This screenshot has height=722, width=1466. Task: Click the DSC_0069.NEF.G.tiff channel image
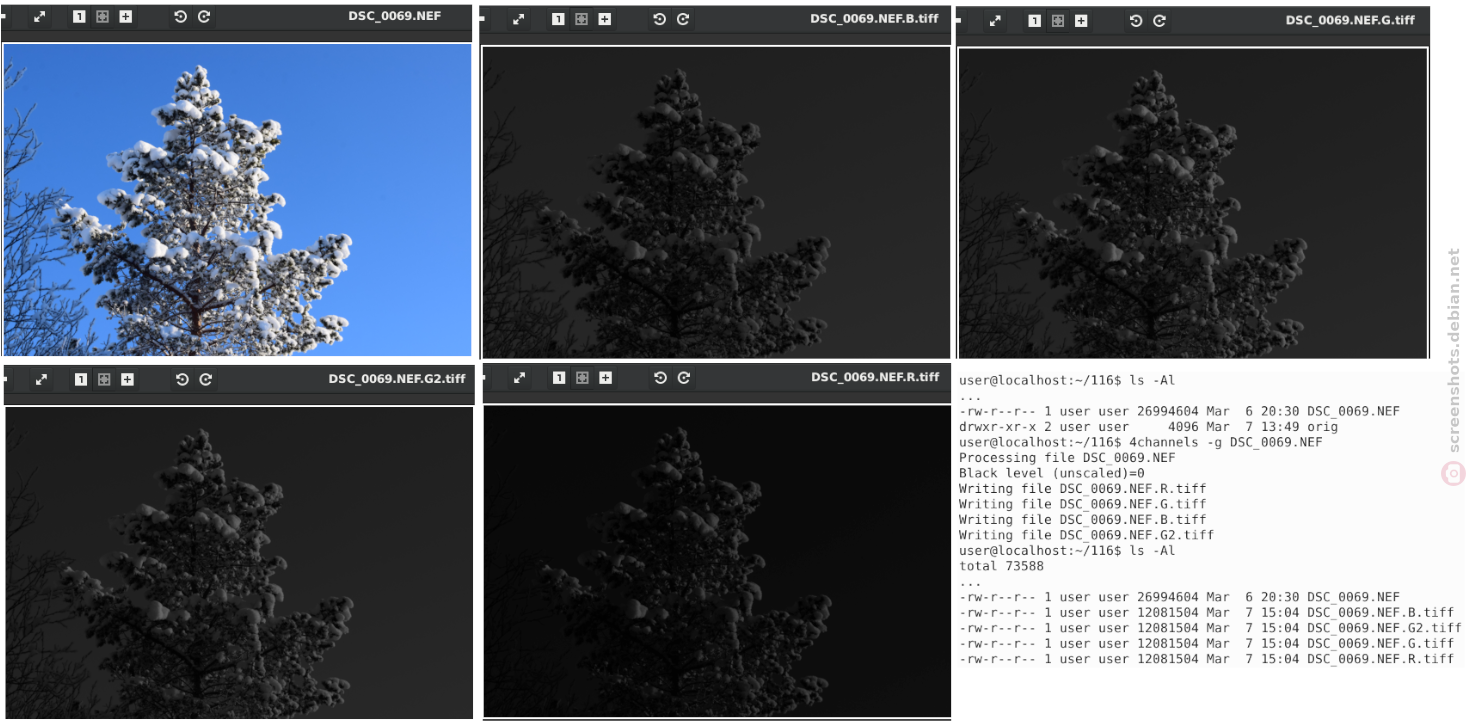click(1193, 202)
